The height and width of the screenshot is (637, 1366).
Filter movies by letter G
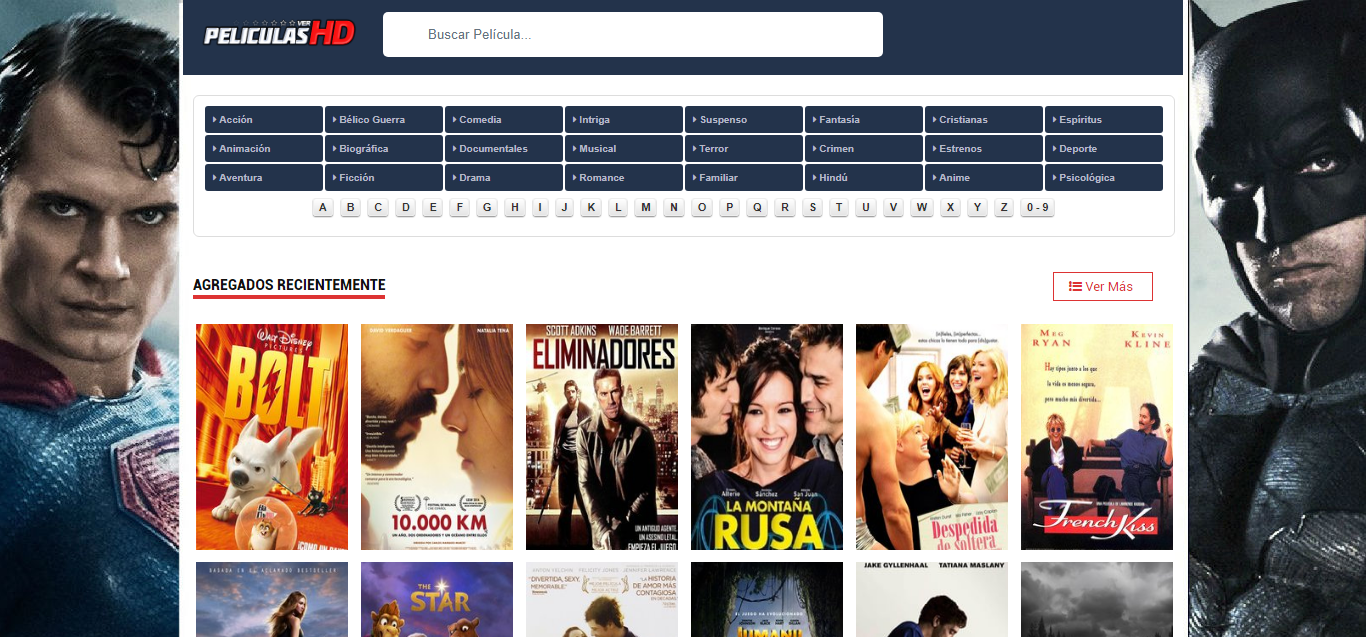[x=487, y=208]
